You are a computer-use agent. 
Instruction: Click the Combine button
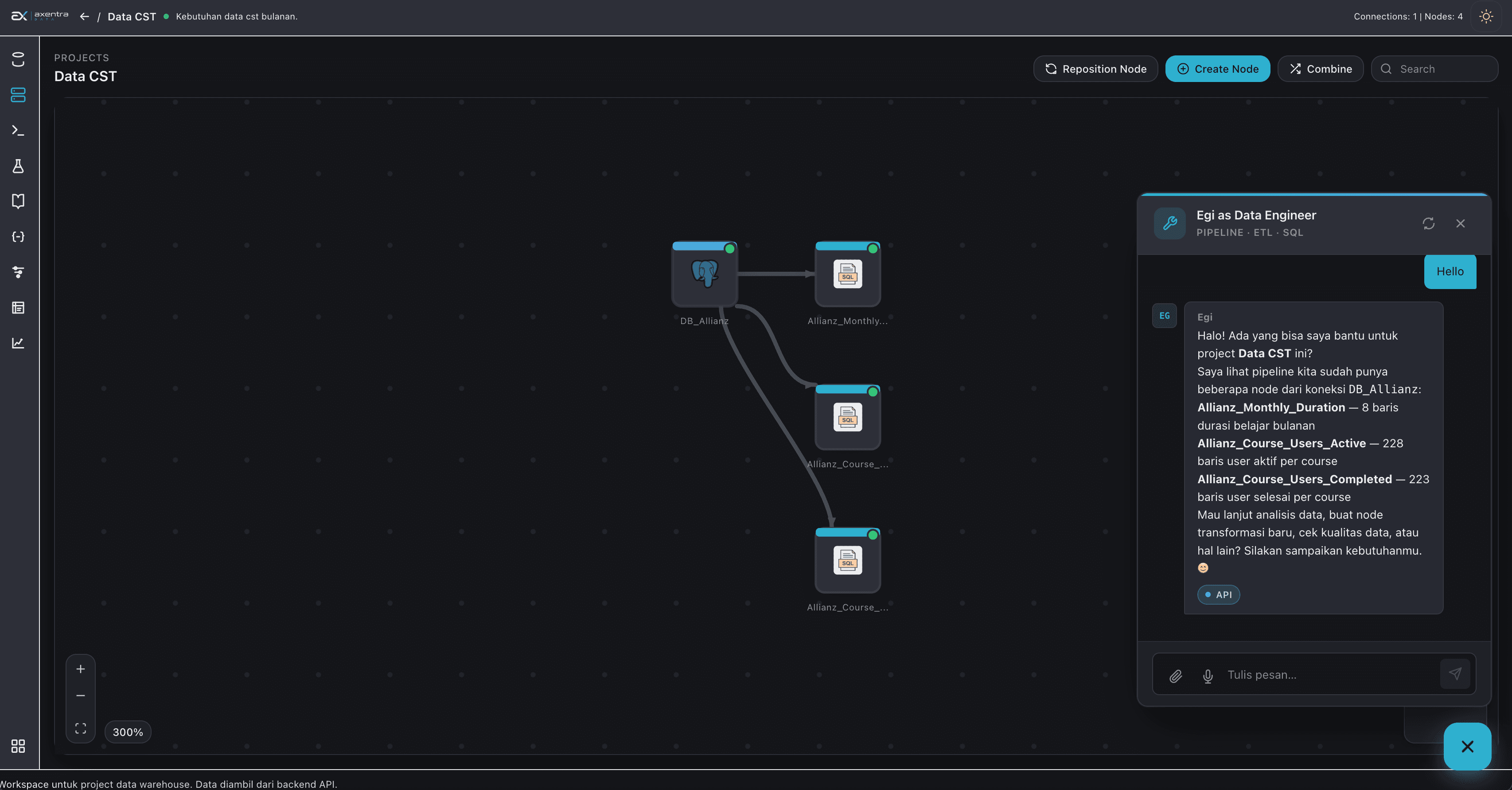(1320, 69)
